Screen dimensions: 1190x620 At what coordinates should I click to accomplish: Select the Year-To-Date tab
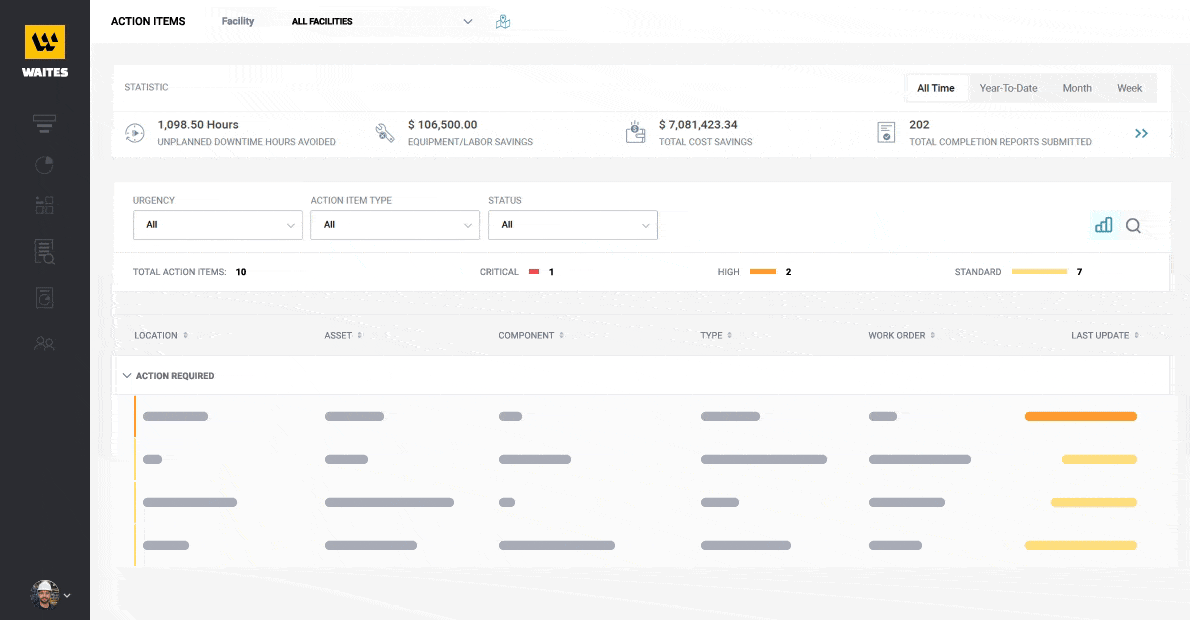click(1008, 88)
